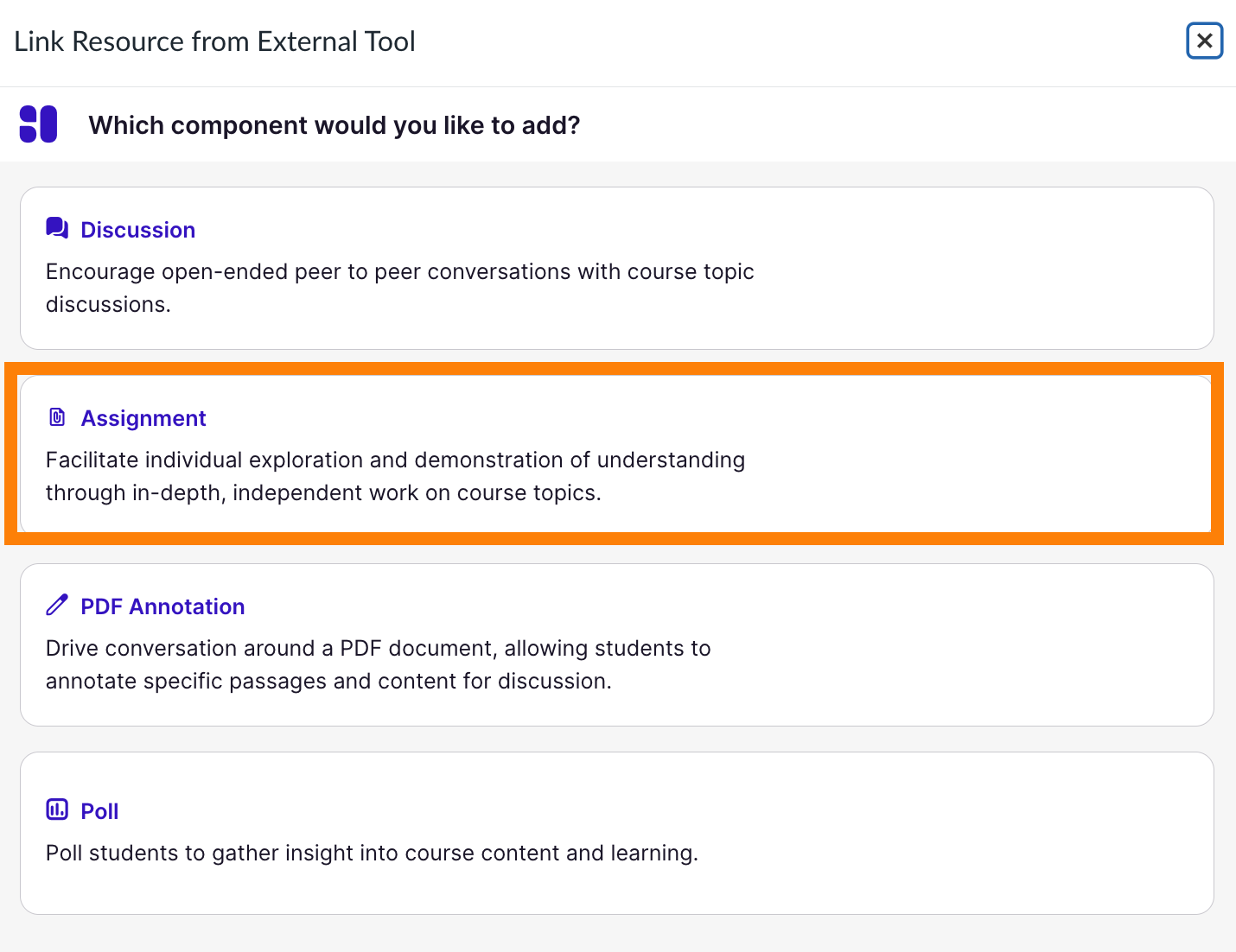The height and width of the screenshot is (952, 1236).
Task: Pick the Poll component title
Action: pos(99,811)
